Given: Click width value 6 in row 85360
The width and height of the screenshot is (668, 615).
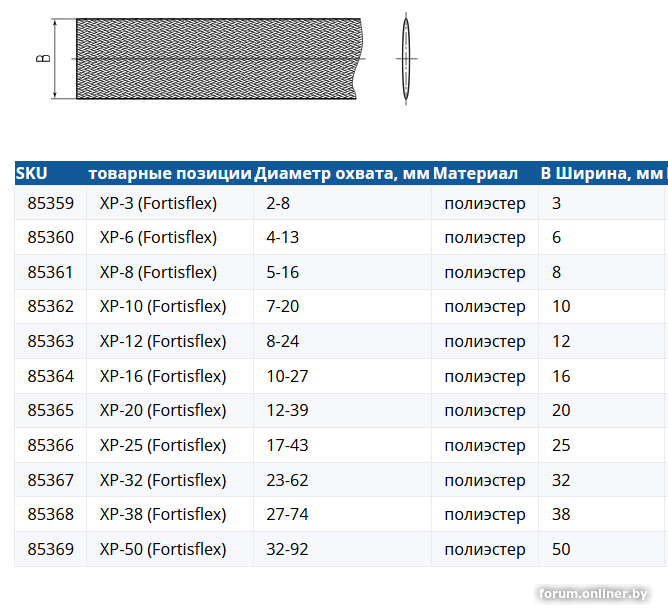Looking at the screenshot, I should point(556,237).
